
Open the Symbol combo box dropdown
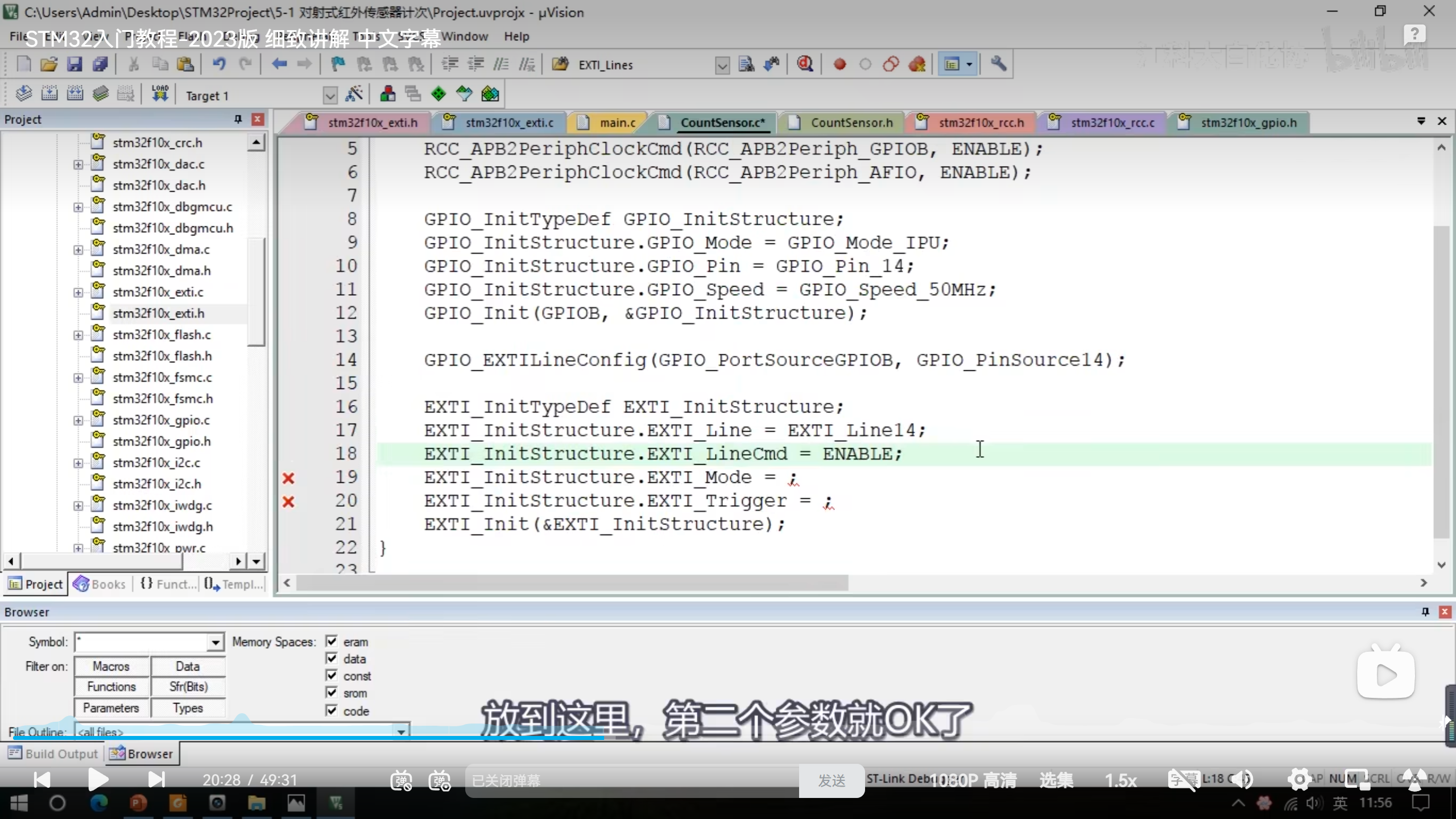[215, 643]
